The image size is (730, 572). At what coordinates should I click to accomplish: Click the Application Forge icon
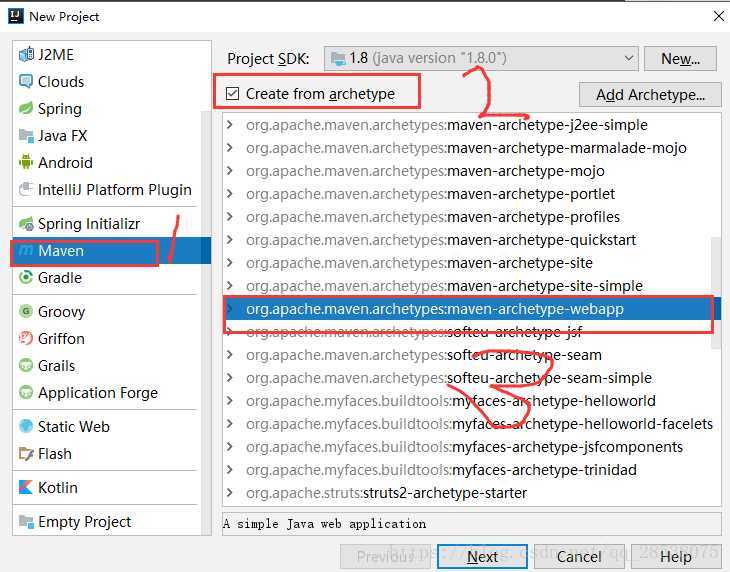[26, 392]
